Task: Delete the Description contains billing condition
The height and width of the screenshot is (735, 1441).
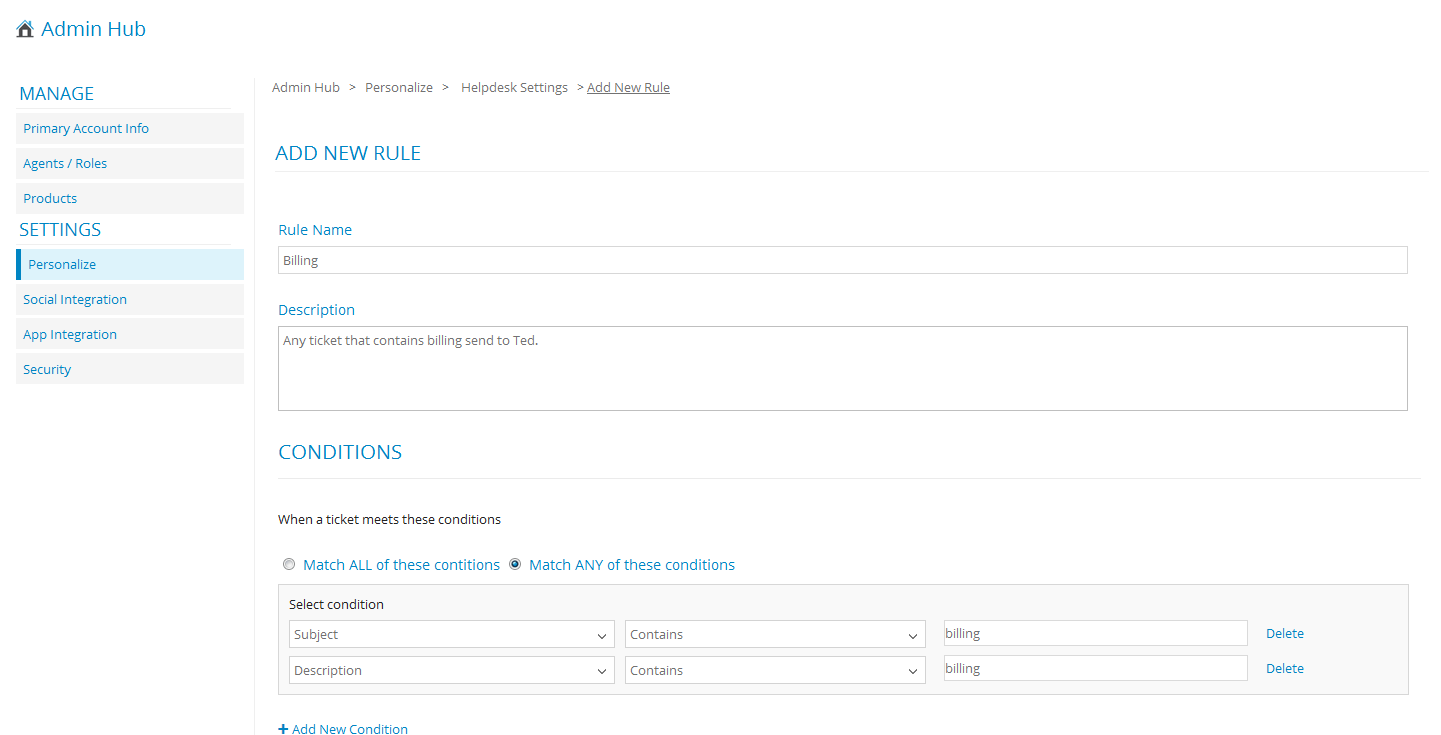Action: tap(1284, 668)
